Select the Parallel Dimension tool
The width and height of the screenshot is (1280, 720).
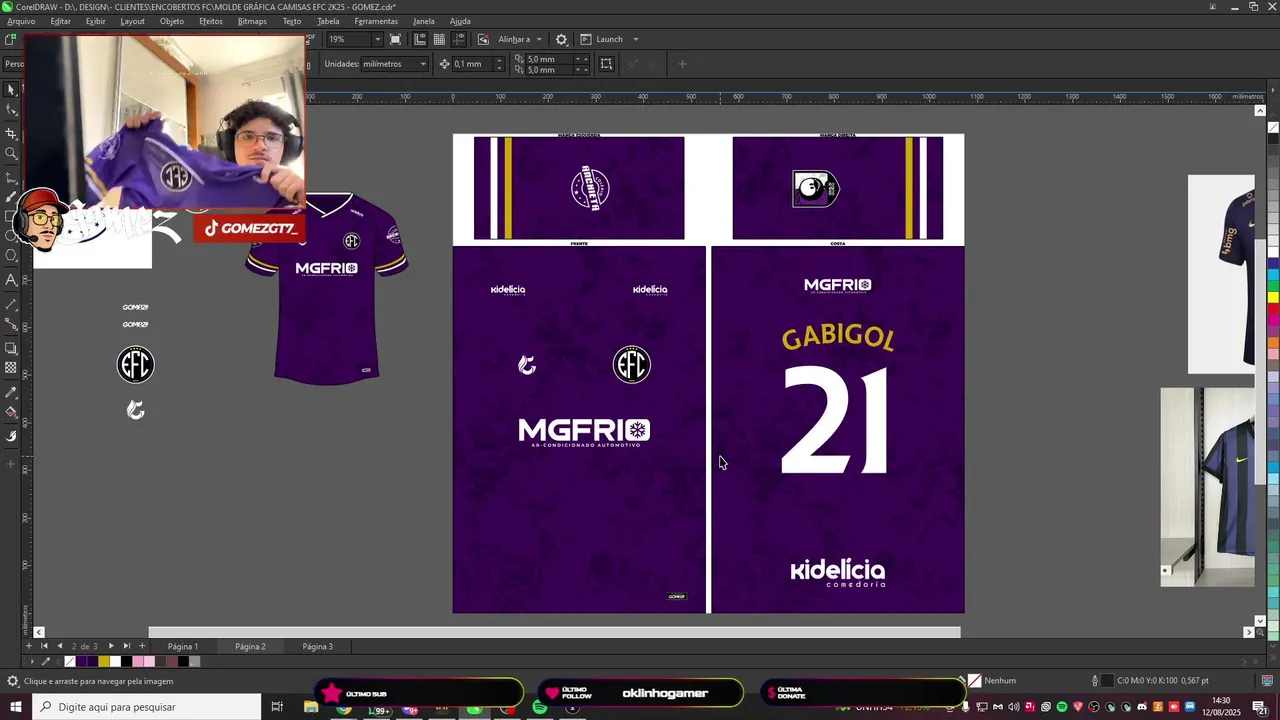tap(11, 303)
